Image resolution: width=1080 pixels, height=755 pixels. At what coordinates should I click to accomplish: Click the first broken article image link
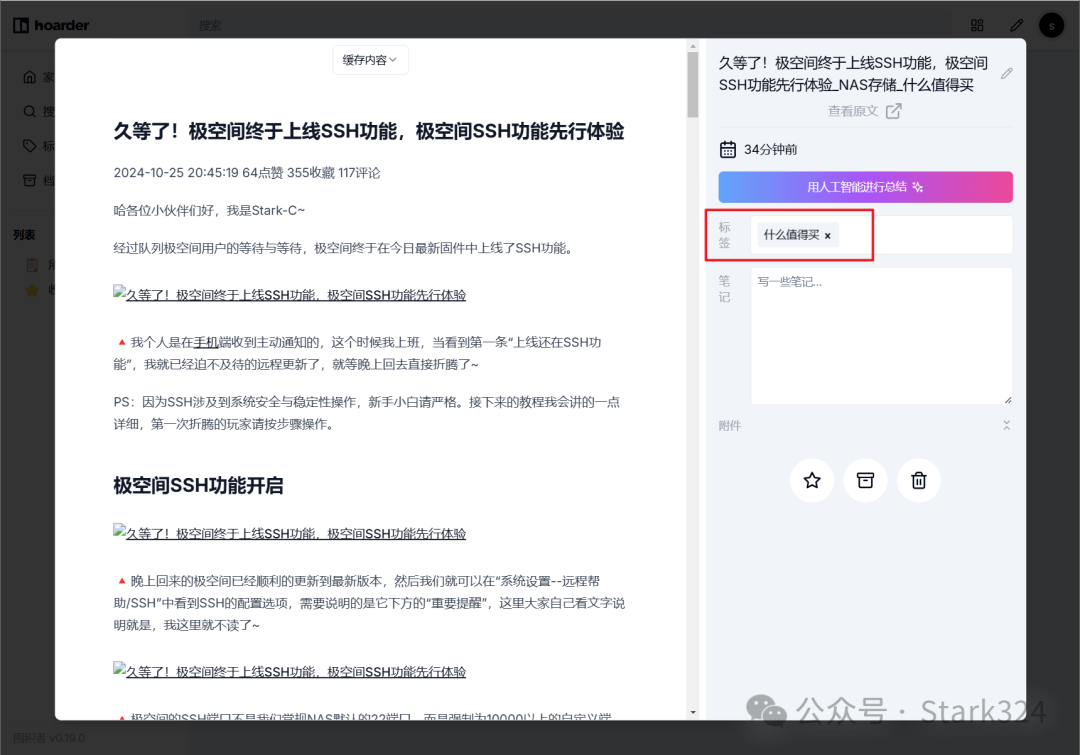[289, 294]
